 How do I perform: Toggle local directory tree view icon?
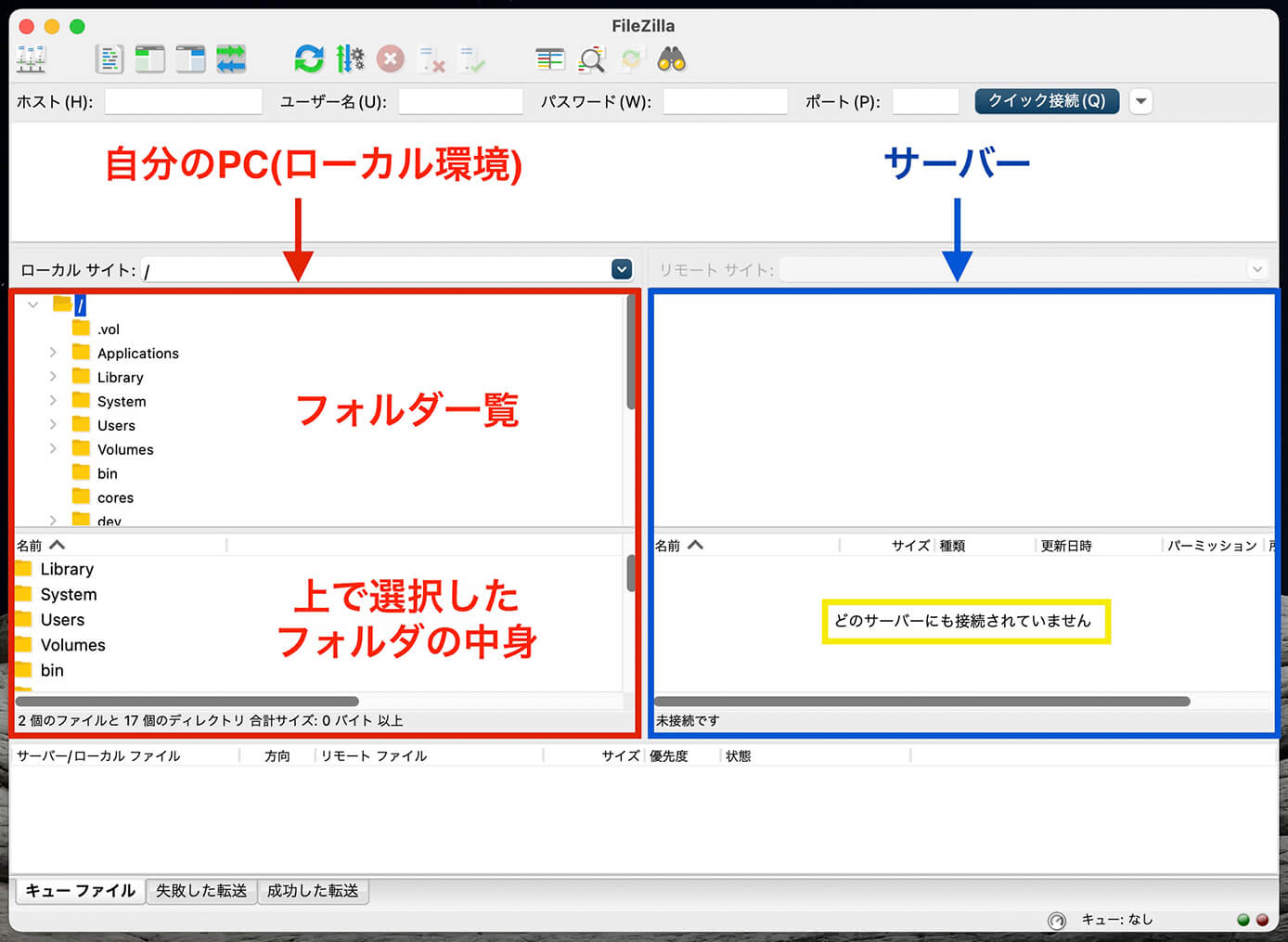coord(149,59)
